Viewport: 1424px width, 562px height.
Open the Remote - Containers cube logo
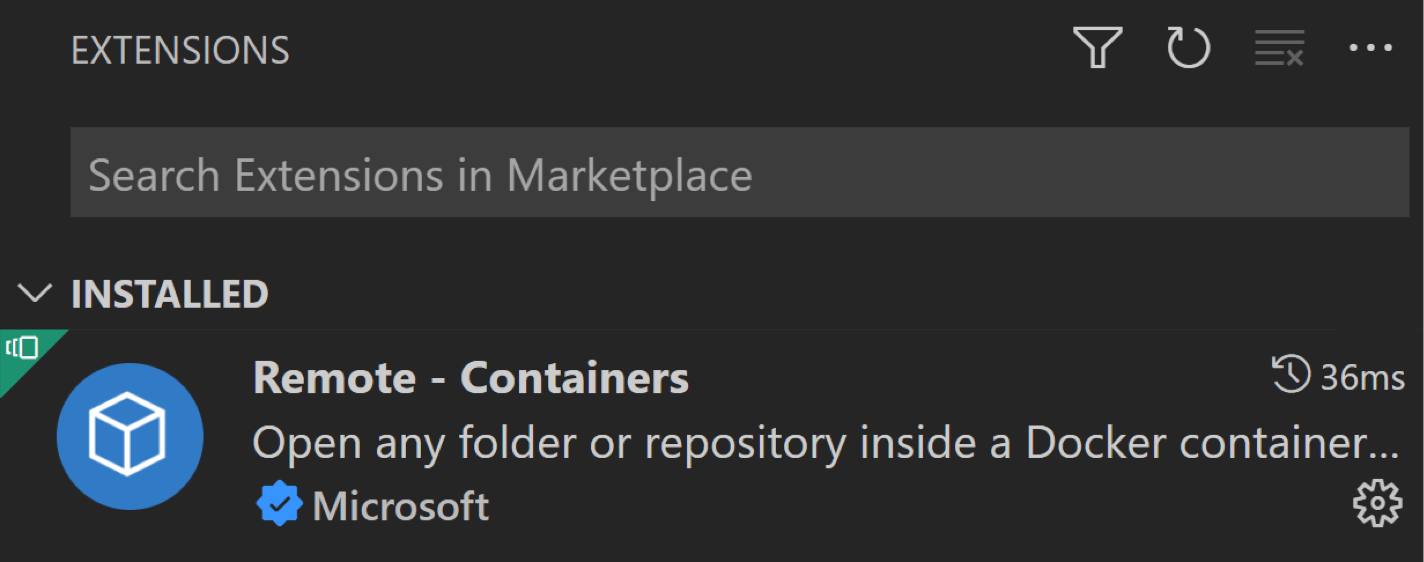[x=130, y=437]
